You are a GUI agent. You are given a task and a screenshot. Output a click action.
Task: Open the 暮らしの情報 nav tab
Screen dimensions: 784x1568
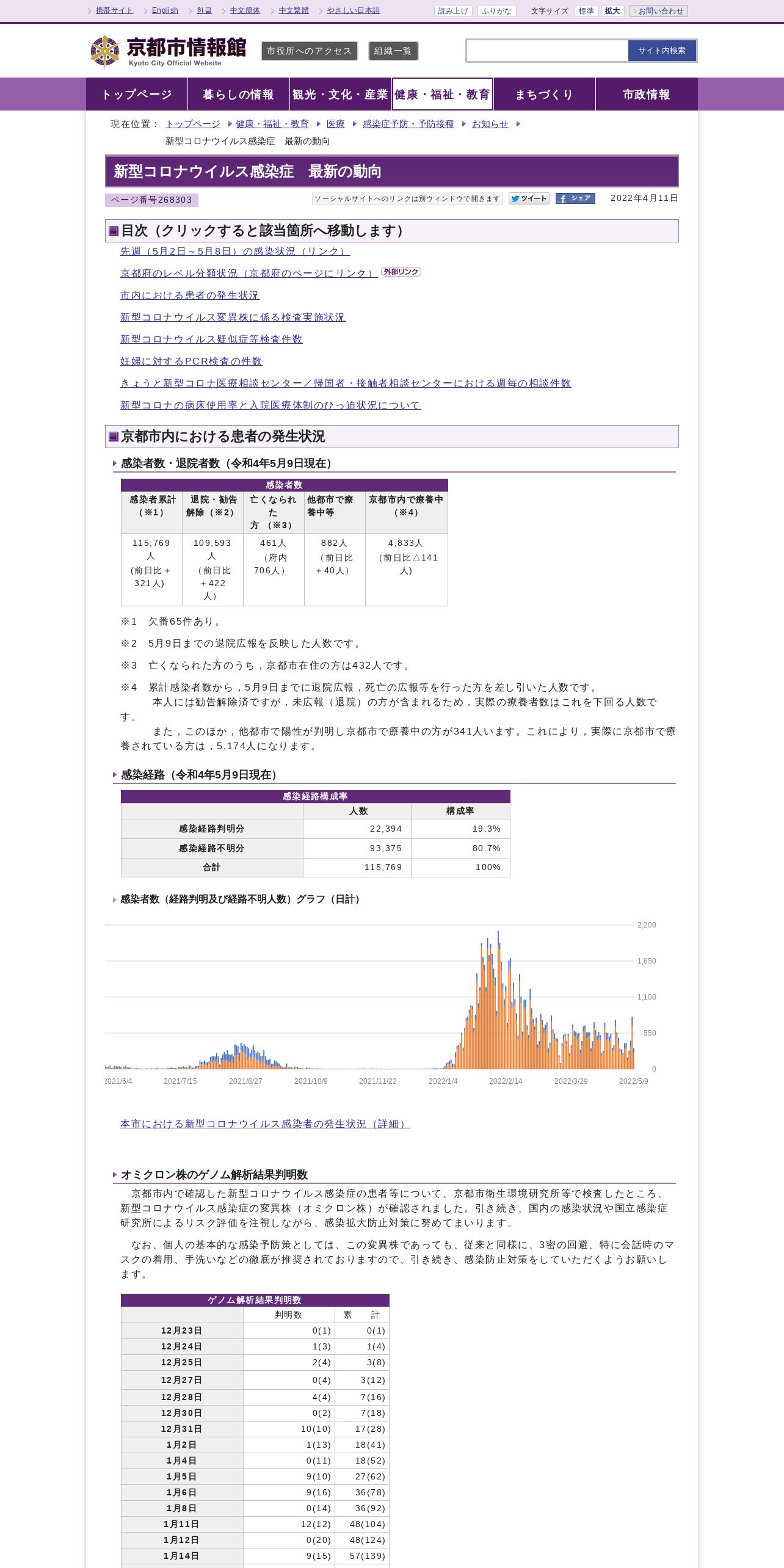(x=239, y=94)
